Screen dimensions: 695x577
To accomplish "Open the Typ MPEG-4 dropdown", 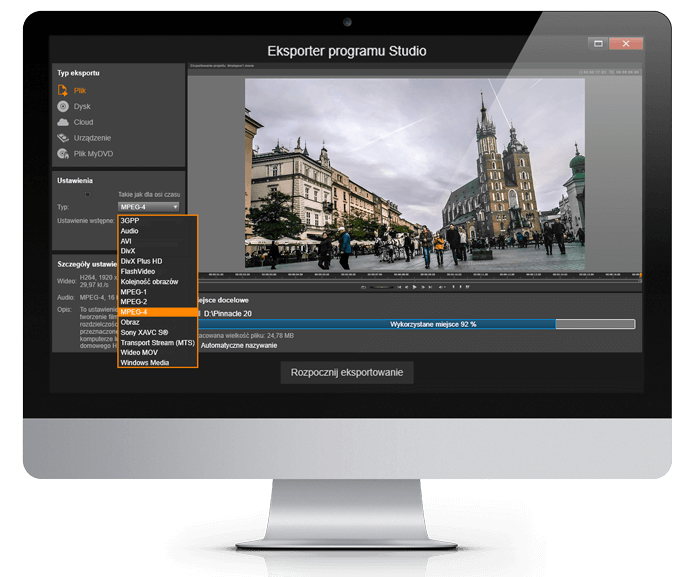I will pyautogui.click(x=148, y=206).
